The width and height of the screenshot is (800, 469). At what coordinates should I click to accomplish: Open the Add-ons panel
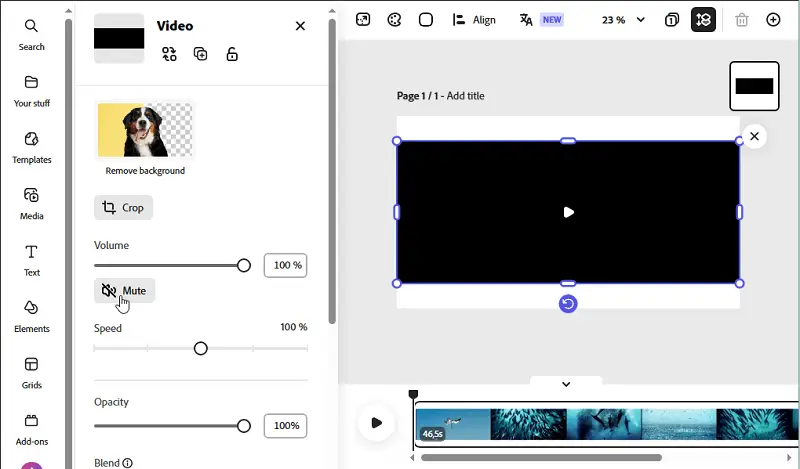pos(31,430)
